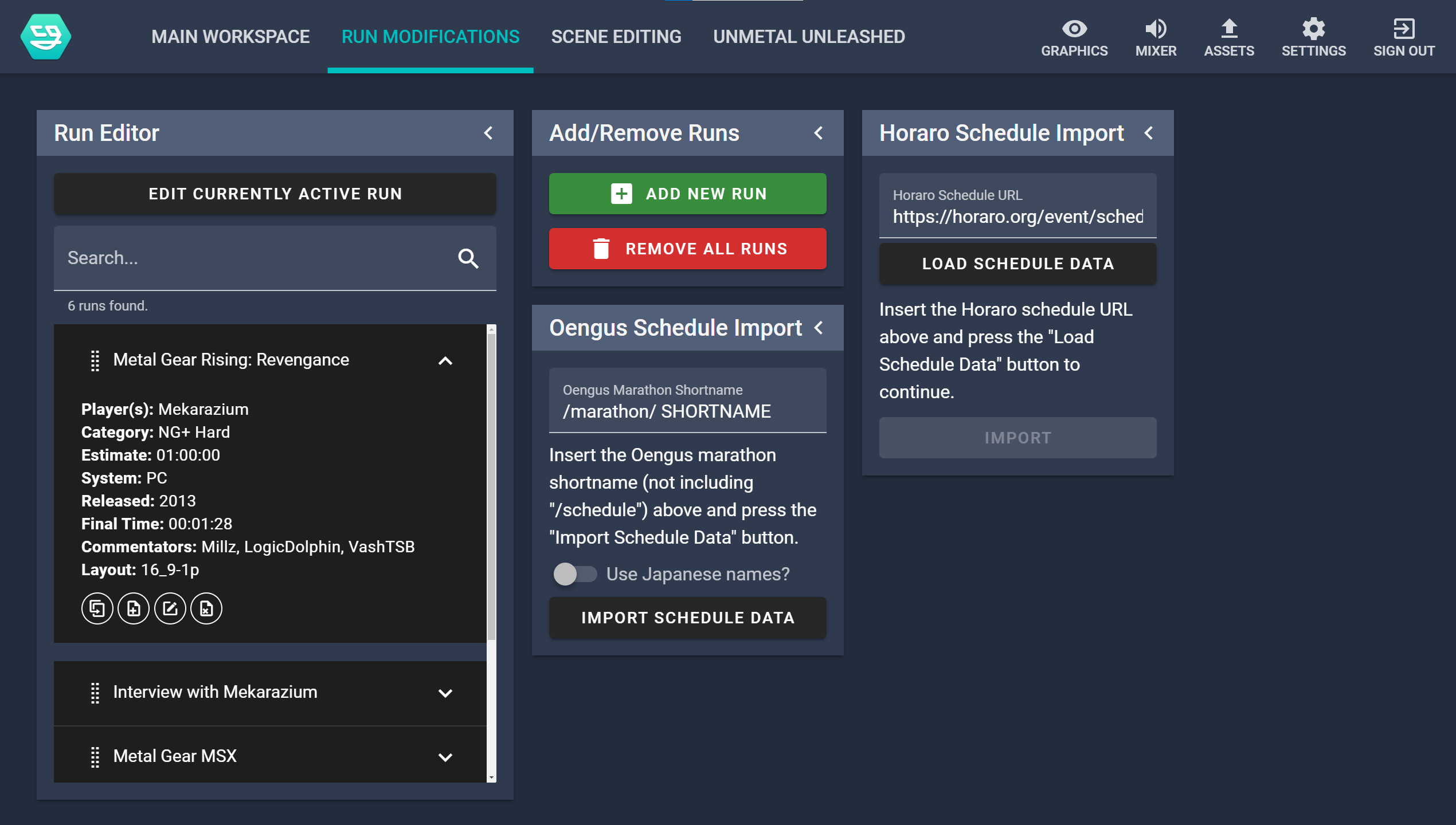The width and height of the screenshot is (1456, 825).
Task: Expand the Interview with Mekarazium run
Action: [445, 693]
